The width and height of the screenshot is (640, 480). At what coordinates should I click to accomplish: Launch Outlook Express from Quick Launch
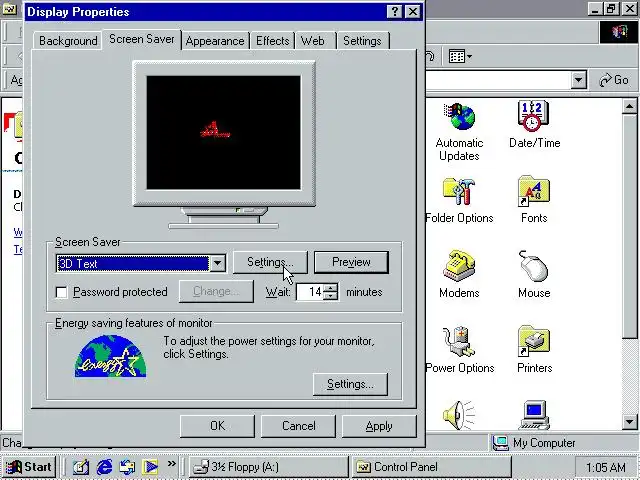[127, 467]
